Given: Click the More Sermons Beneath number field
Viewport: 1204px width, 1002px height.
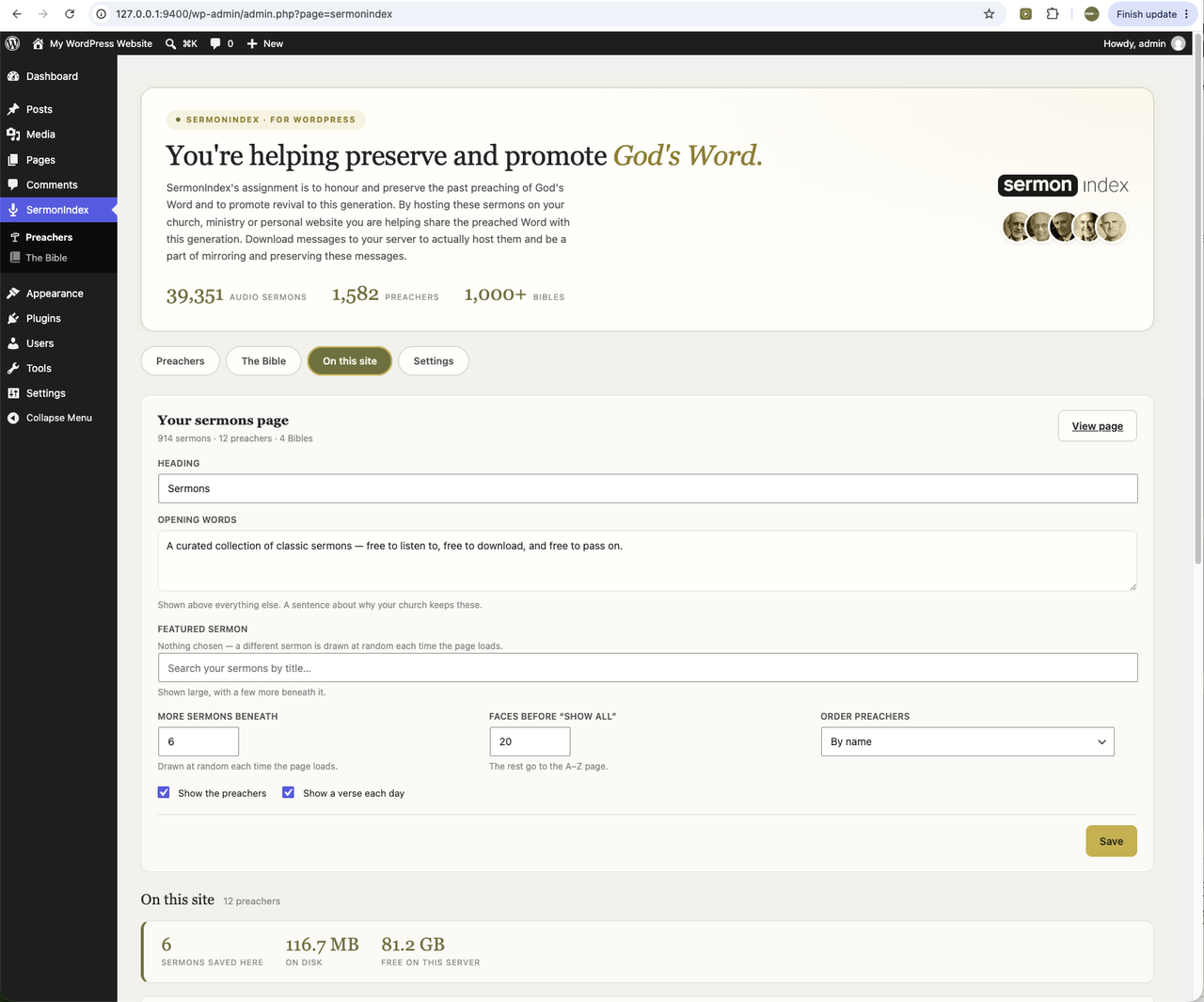Looking at the screenshot, I should (198, 741).
